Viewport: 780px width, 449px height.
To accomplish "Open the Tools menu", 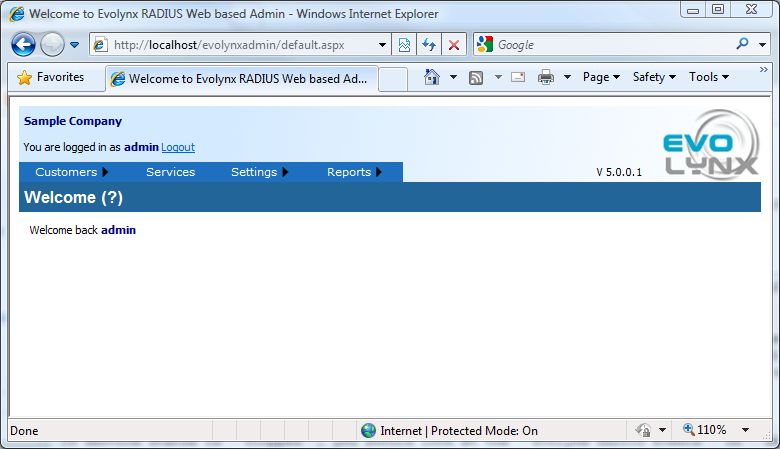I will [708, 77].
